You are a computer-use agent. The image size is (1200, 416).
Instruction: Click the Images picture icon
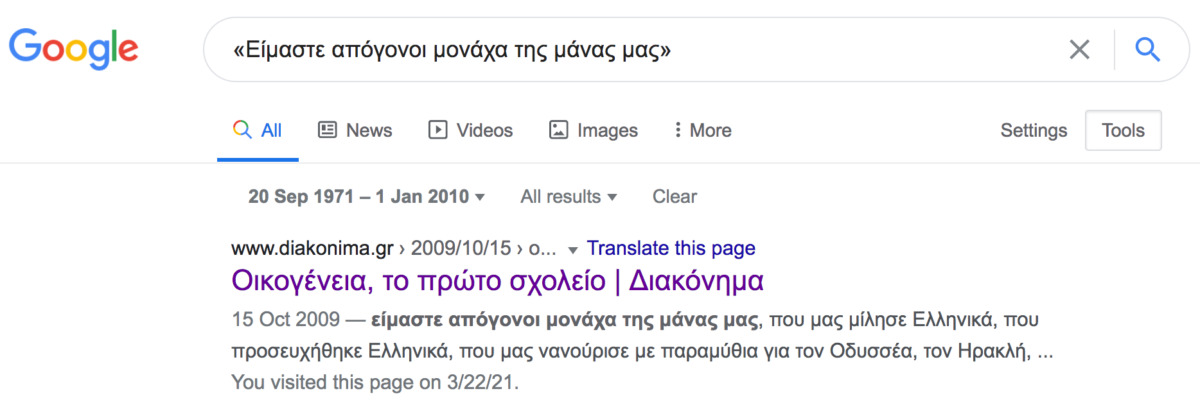[x=559, y=130]
